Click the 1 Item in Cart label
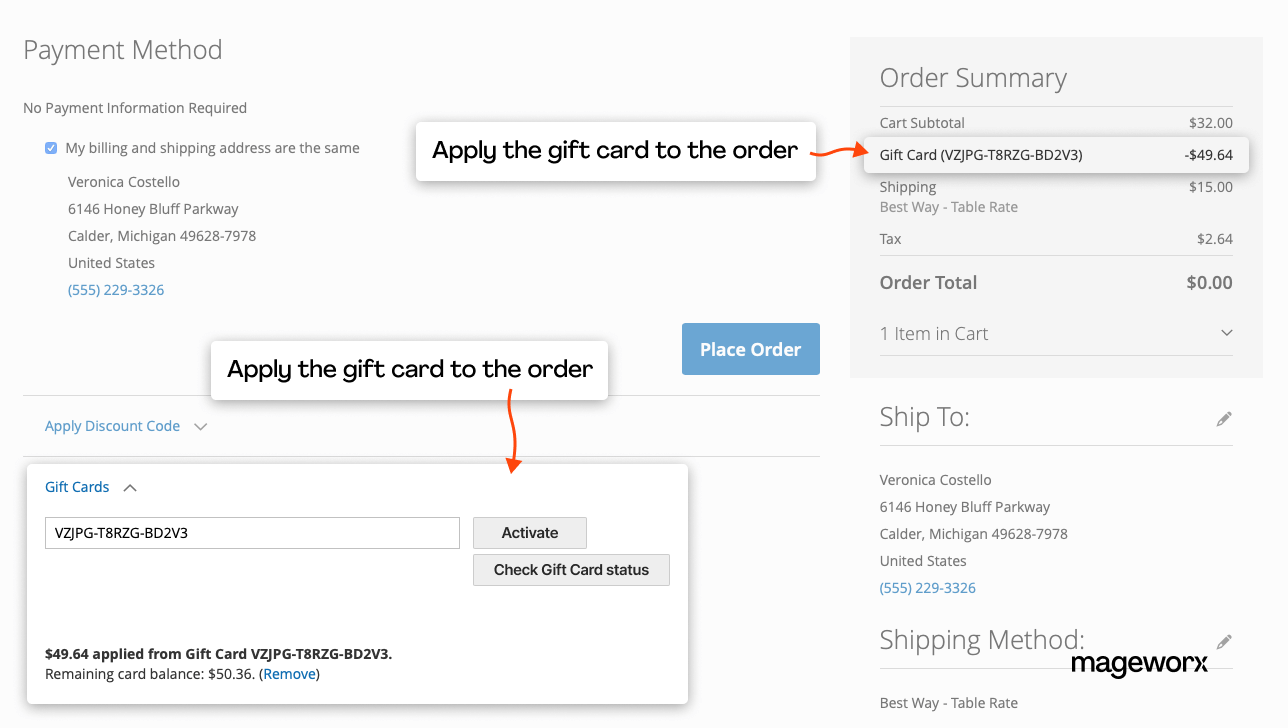Screen dimensions: 1288x728 934,334
